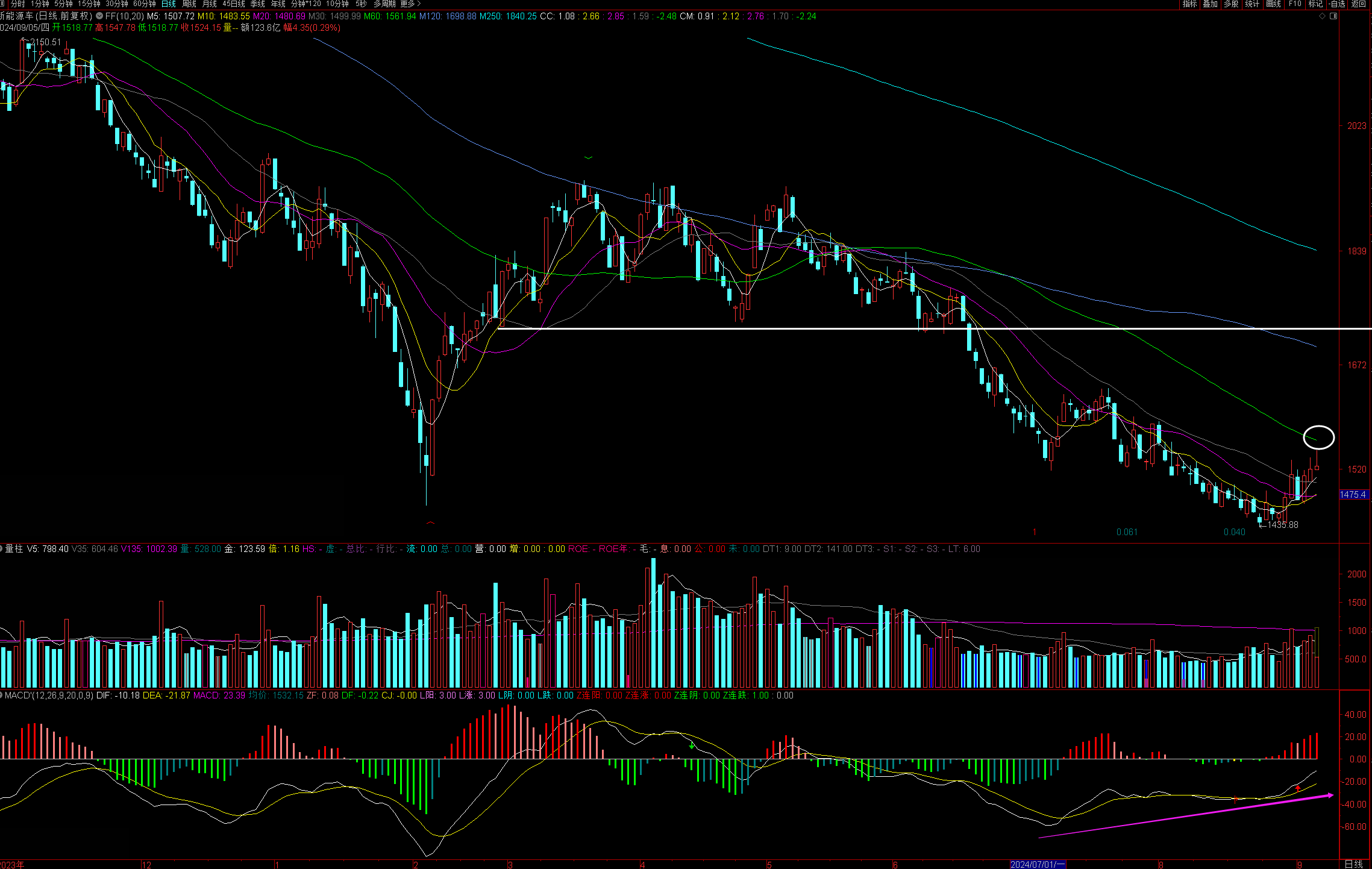The height and width of the screenshot is (869, 1372).
Task: Switch to the 年线 yearly chart
Action: click(x=278, y=4)
